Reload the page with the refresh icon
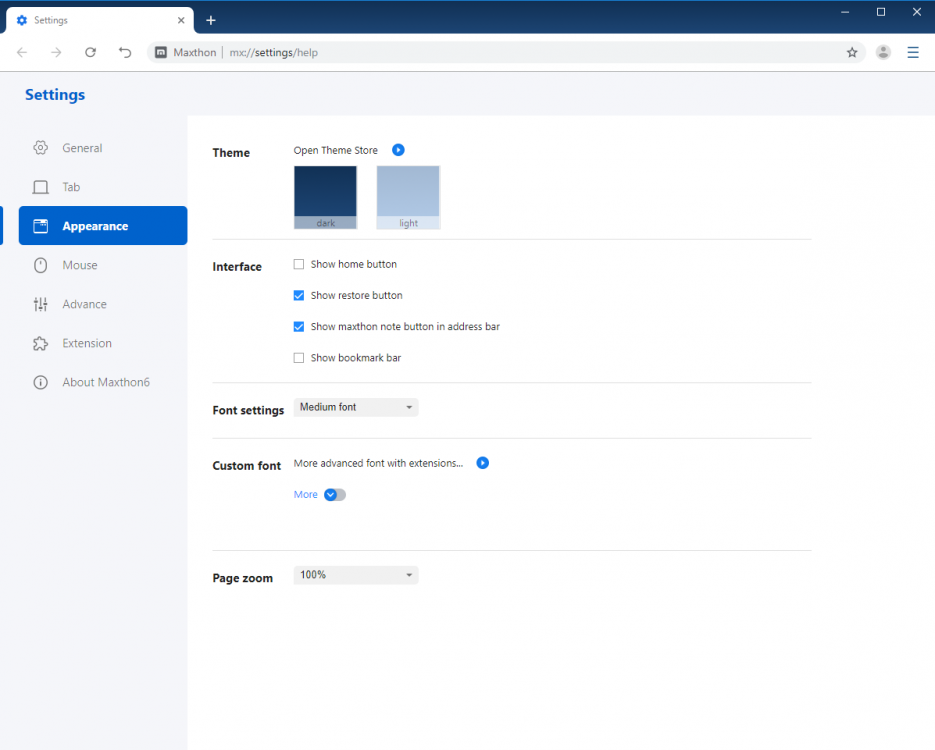The width and height of the screenshot is (935, 750). 90,52
